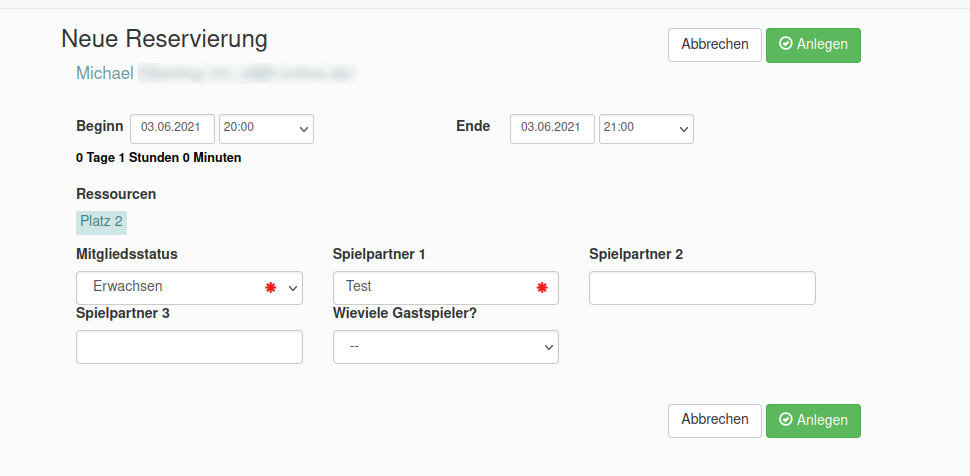Viewport: 970px width, 476px height.
Task: Click red asterisk in Spielpartner 1 field
Action: click(542, 288)
